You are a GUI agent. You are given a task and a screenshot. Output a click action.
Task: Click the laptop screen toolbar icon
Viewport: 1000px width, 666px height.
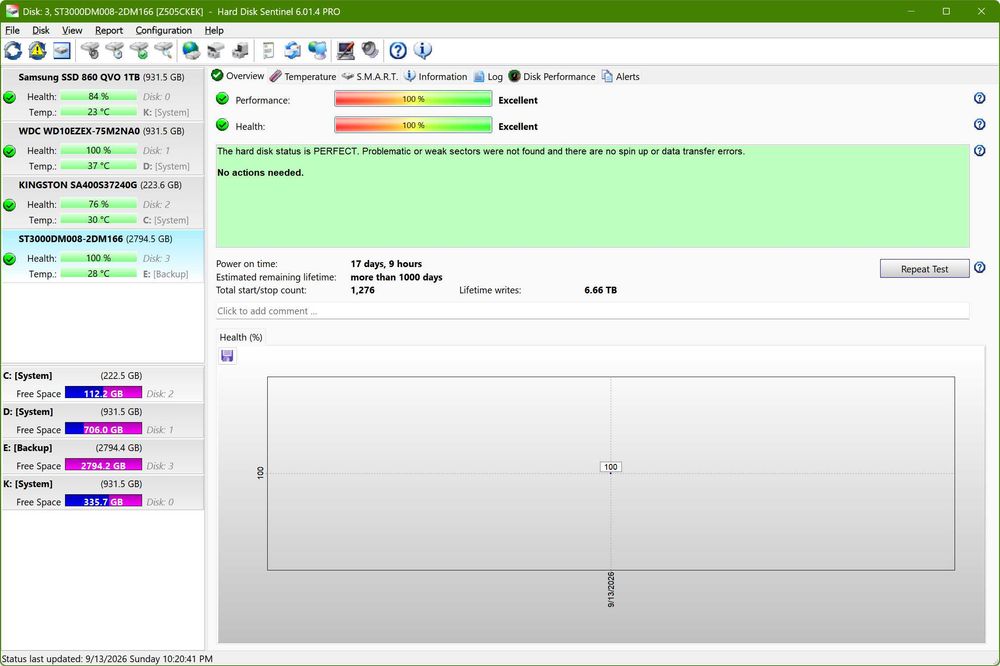pyautogui.click(x=346, y=50)
